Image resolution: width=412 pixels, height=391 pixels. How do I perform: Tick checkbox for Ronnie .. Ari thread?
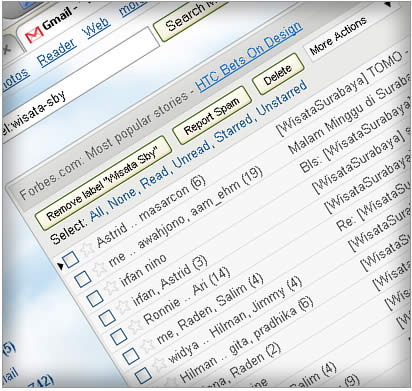(x=119, y=336)
